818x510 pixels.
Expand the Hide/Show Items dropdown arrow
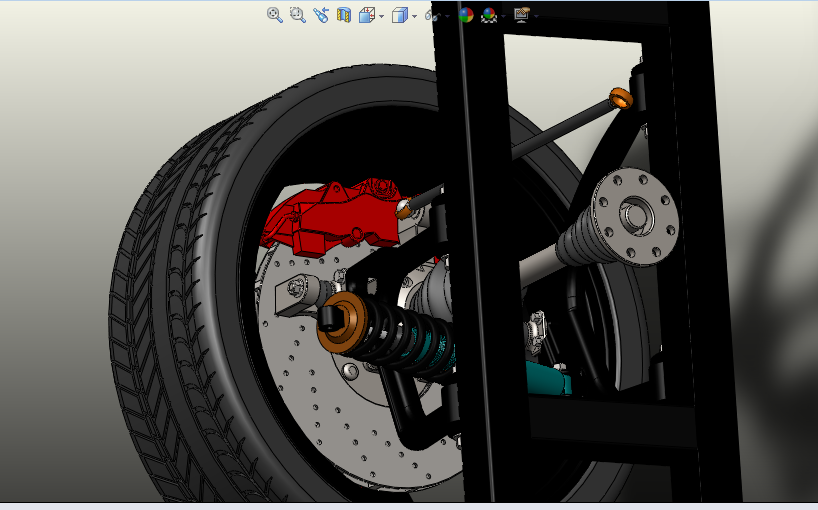448,16
